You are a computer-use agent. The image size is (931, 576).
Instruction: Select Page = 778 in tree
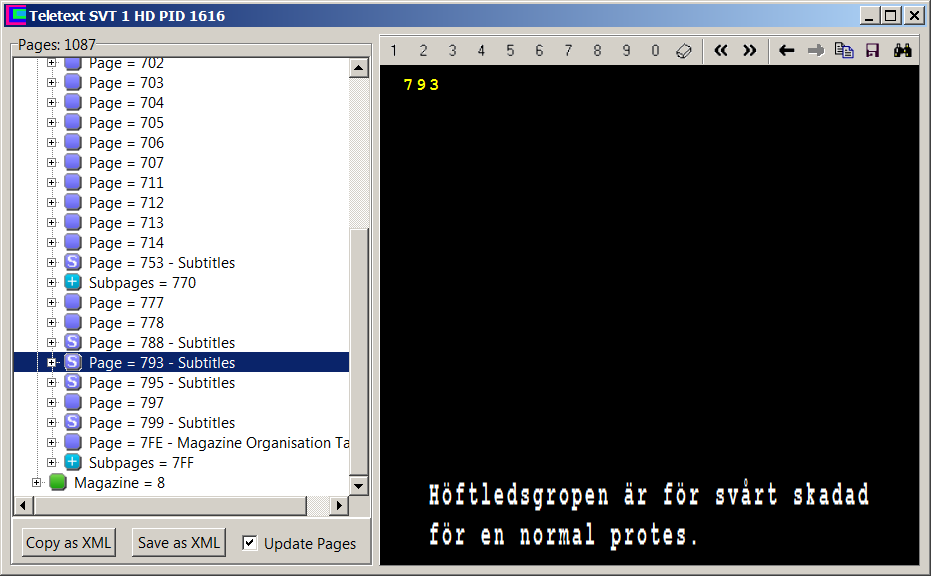(126, 322)
